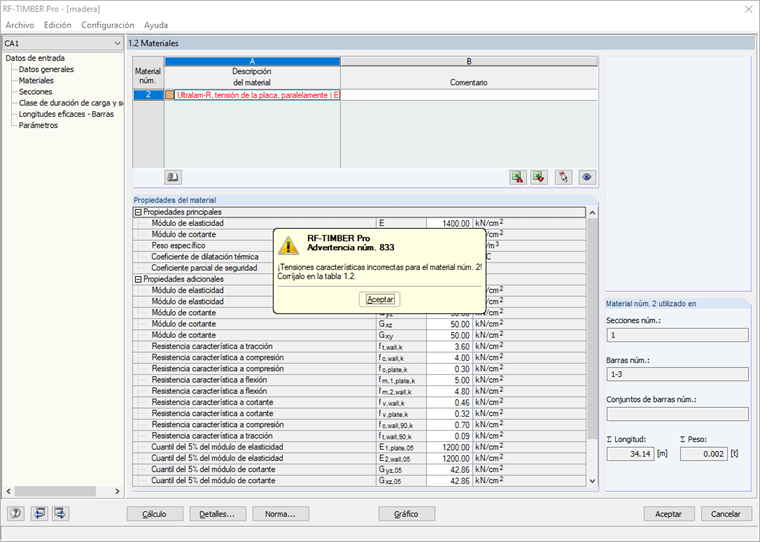Collapse Propiedades principales group

pyautogui.click(x=138, y=212)
